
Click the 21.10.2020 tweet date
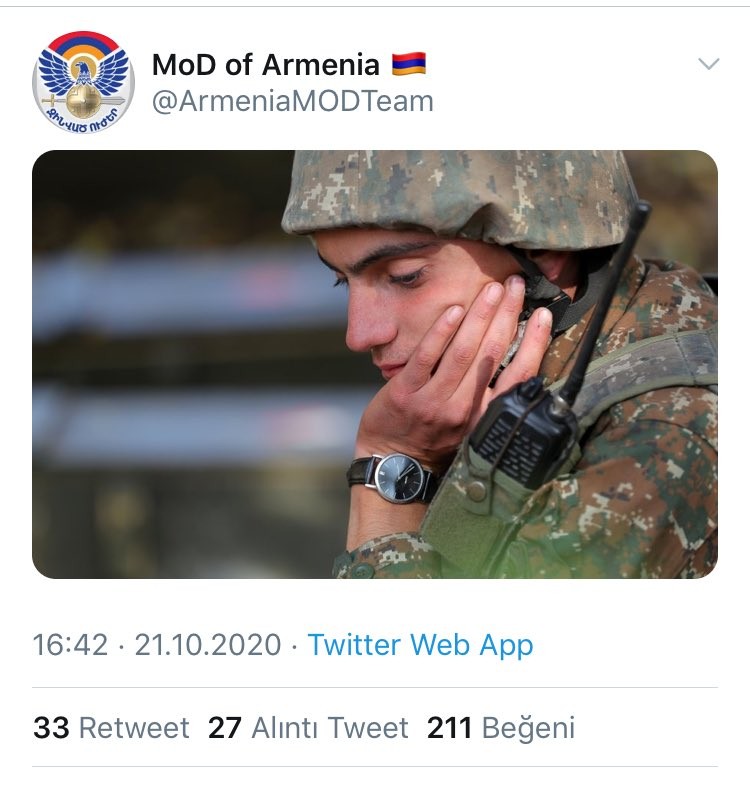click(x=208, y=645)
